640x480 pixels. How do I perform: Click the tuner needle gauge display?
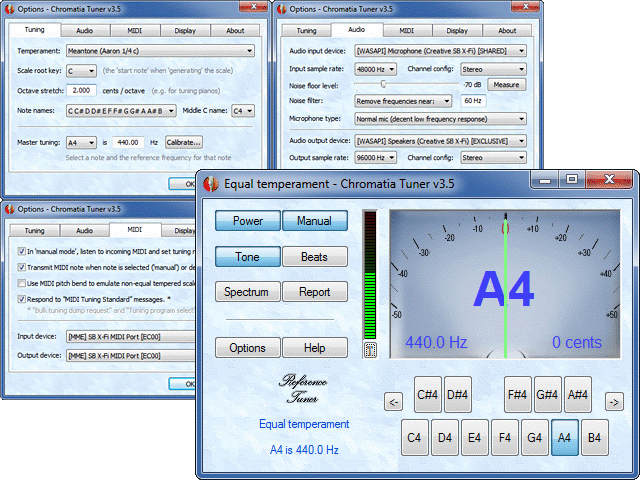505,284
